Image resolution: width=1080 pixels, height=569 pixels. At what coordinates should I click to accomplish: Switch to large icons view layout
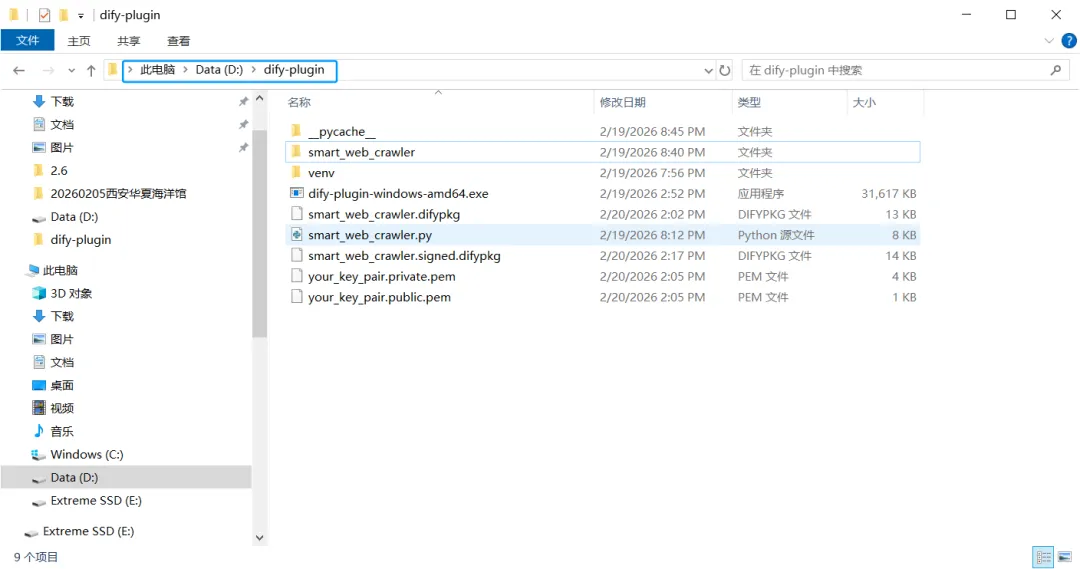[1065, 557]
